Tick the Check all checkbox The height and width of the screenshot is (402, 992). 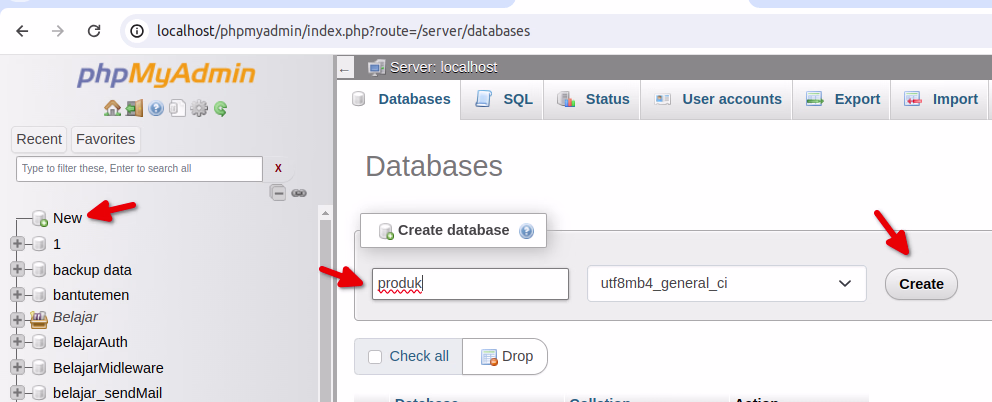375,357
